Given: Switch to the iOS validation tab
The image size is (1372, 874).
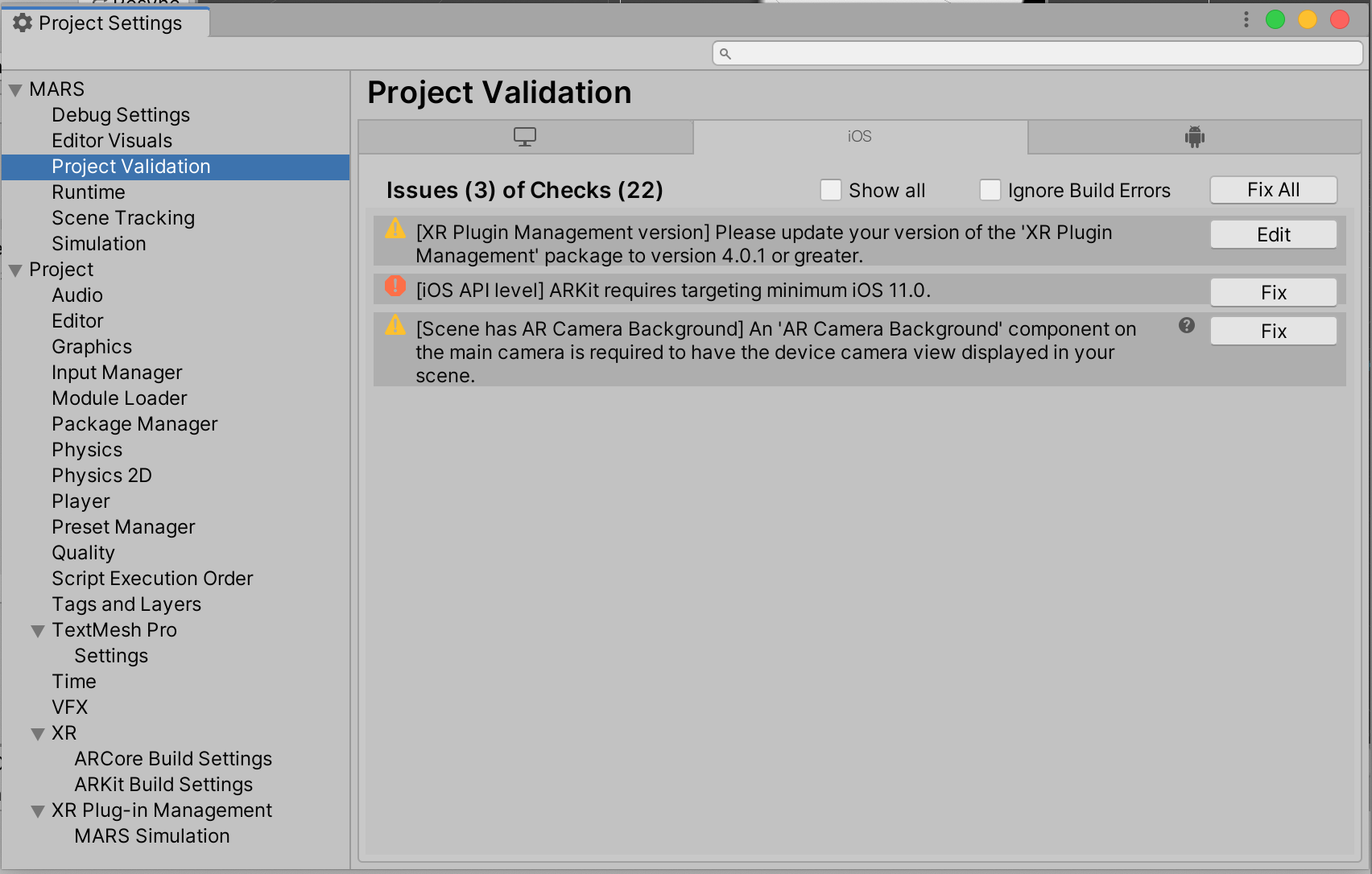Looking at the screenshot, I should point(861,136).
